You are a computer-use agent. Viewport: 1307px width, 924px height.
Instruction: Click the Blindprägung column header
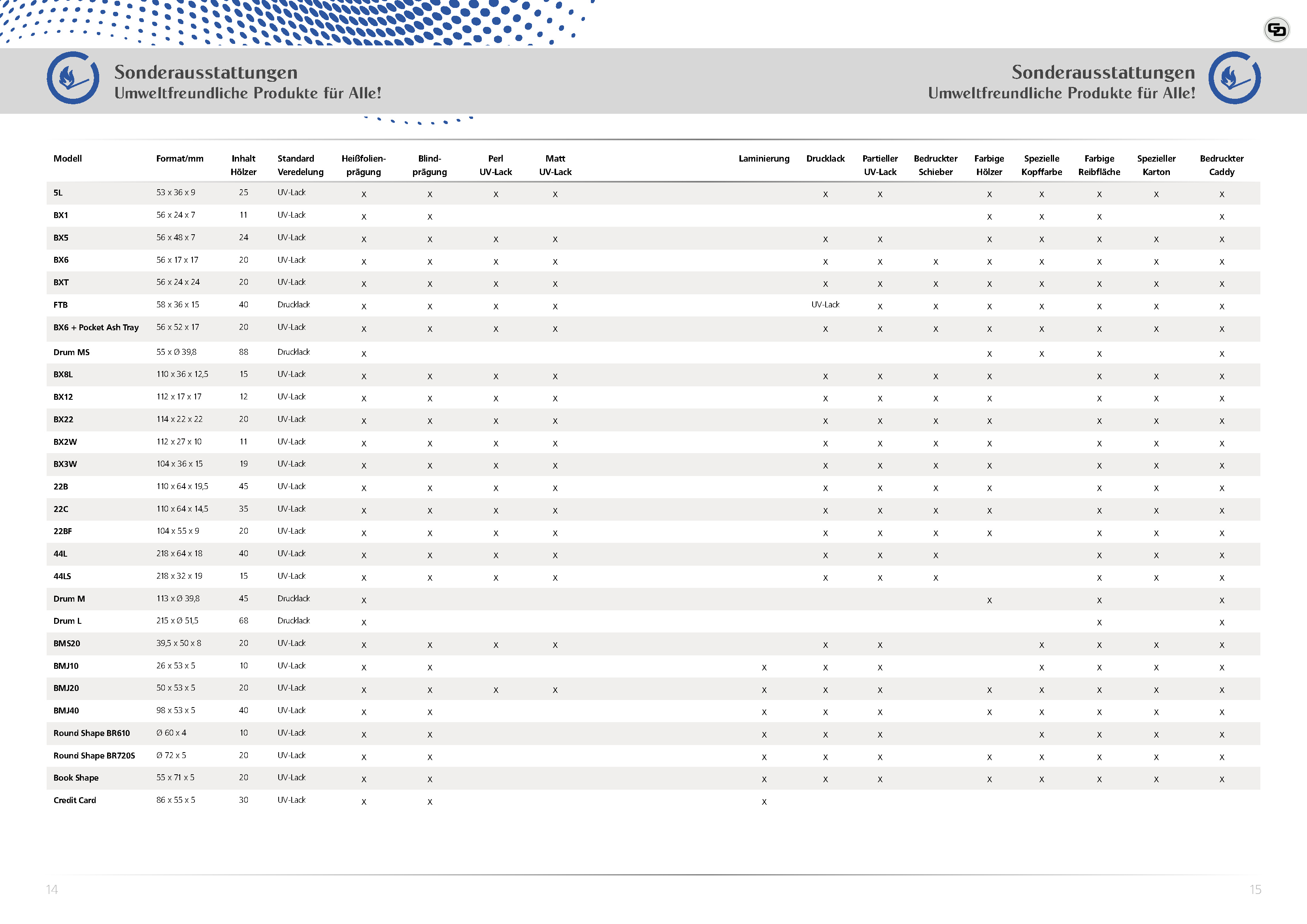[430, 165]
